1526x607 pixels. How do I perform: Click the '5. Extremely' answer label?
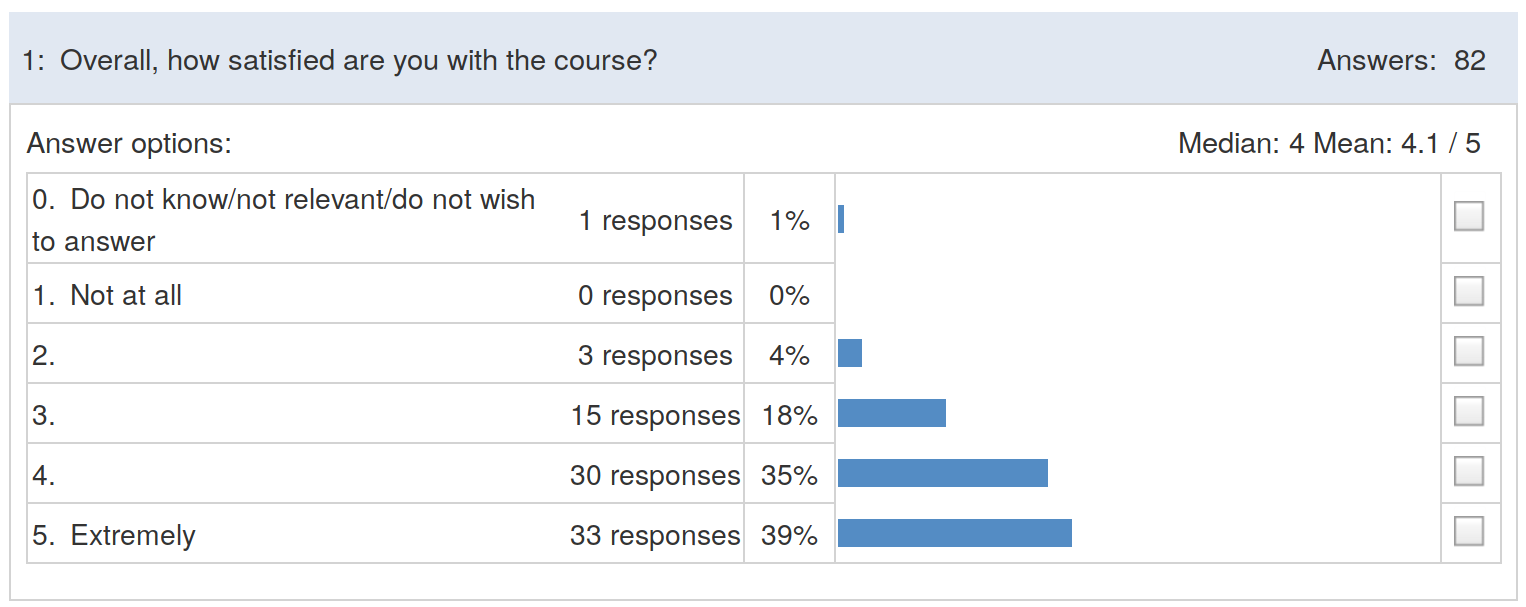[x=114, y=535]
